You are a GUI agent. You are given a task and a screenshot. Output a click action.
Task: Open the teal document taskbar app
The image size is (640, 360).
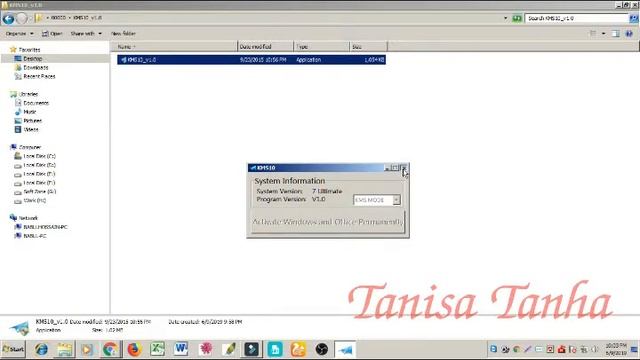click(275, 349)
